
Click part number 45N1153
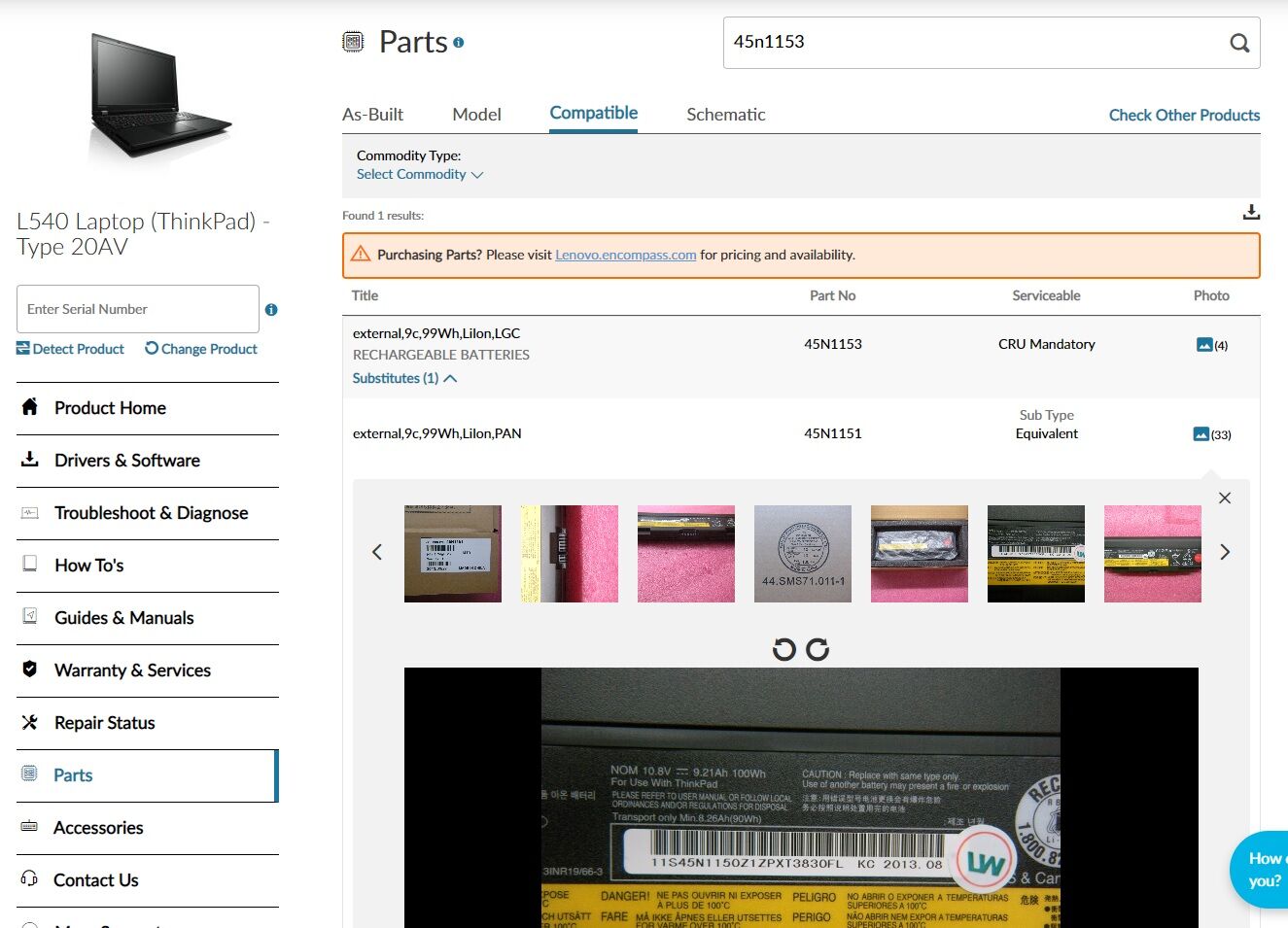click(832, 344)
